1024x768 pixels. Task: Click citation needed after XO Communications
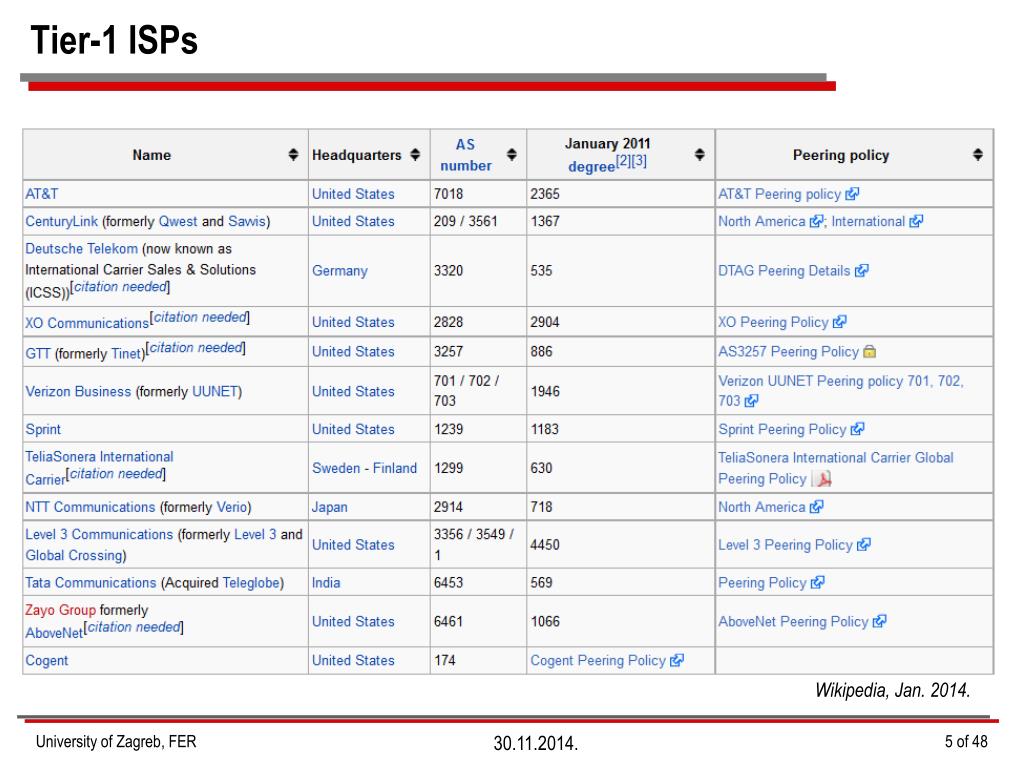200,317
